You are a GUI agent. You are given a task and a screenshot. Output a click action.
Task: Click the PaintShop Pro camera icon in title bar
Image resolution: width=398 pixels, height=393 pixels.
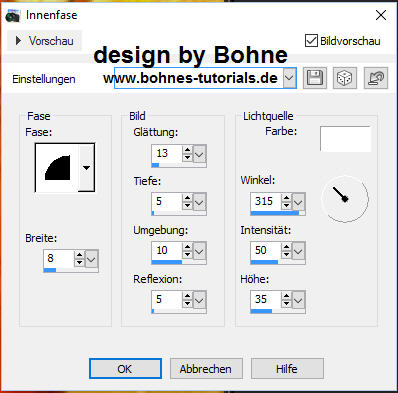click(13, 15)
